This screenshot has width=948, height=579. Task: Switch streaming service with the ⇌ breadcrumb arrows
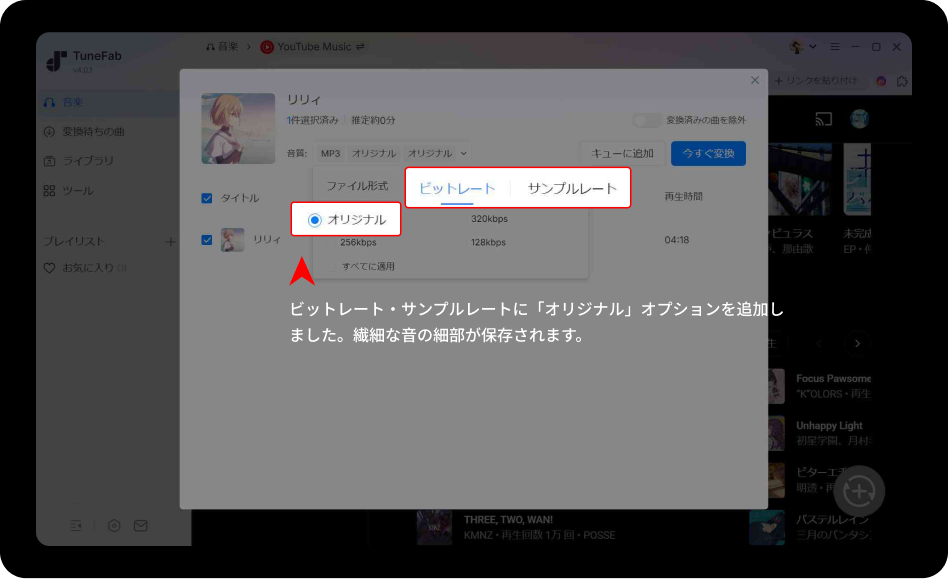[x=358, y=46]
